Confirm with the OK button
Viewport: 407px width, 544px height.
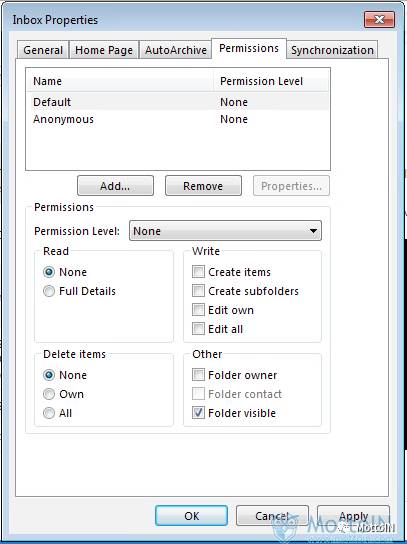[x=192, y=516]
